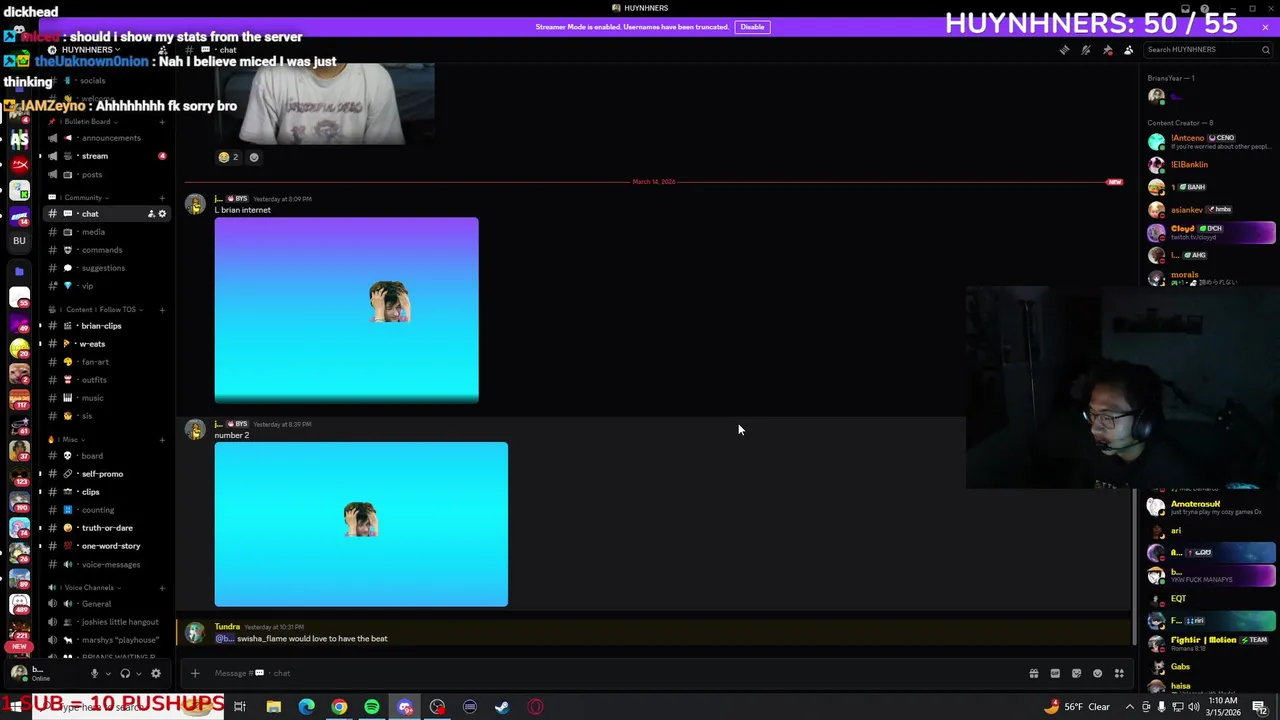Open user settings gear icon
Viewport: 1280px width, 720px height.
coord(155,674)
